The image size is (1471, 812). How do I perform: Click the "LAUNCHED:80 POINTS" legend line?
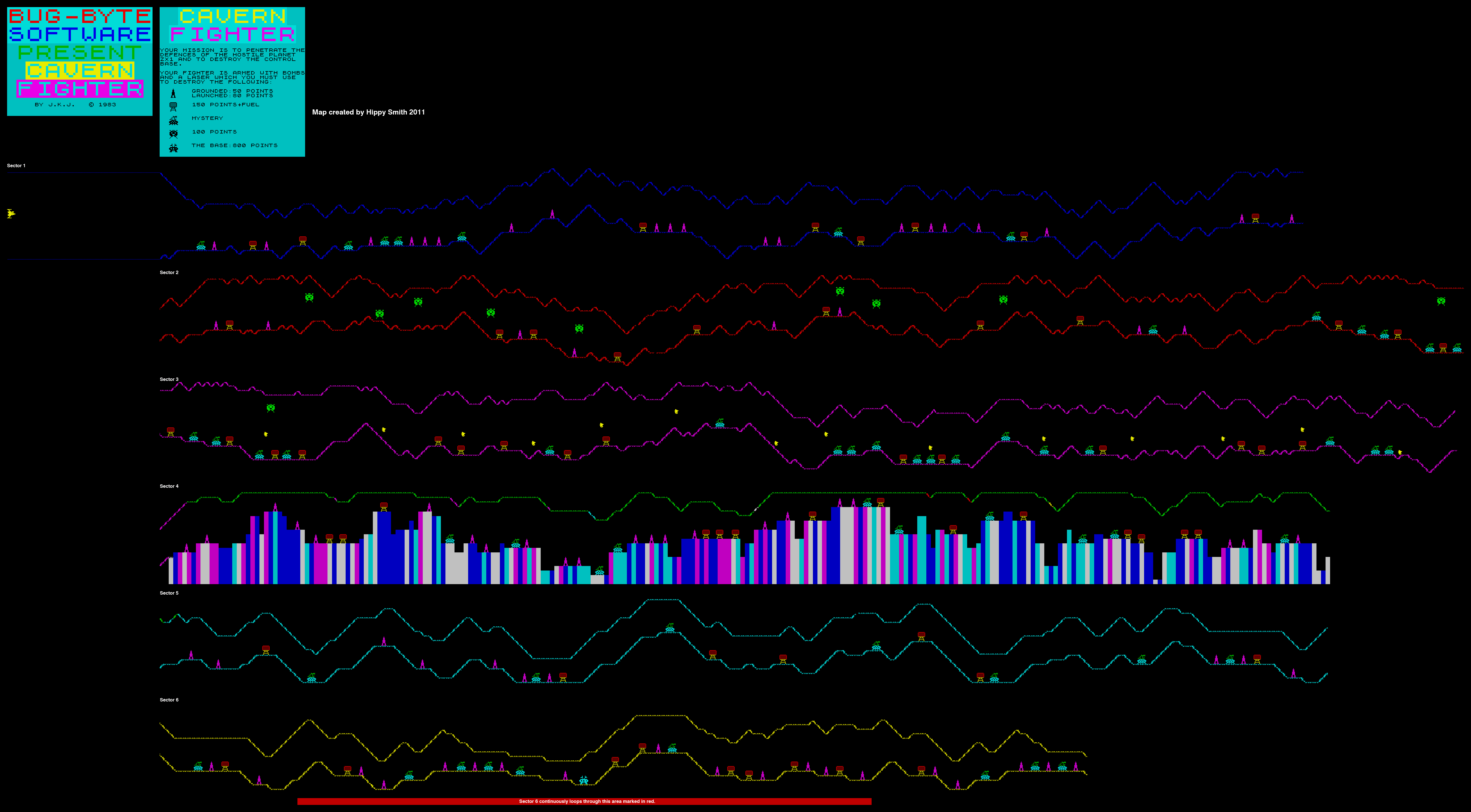pos(233,95)
